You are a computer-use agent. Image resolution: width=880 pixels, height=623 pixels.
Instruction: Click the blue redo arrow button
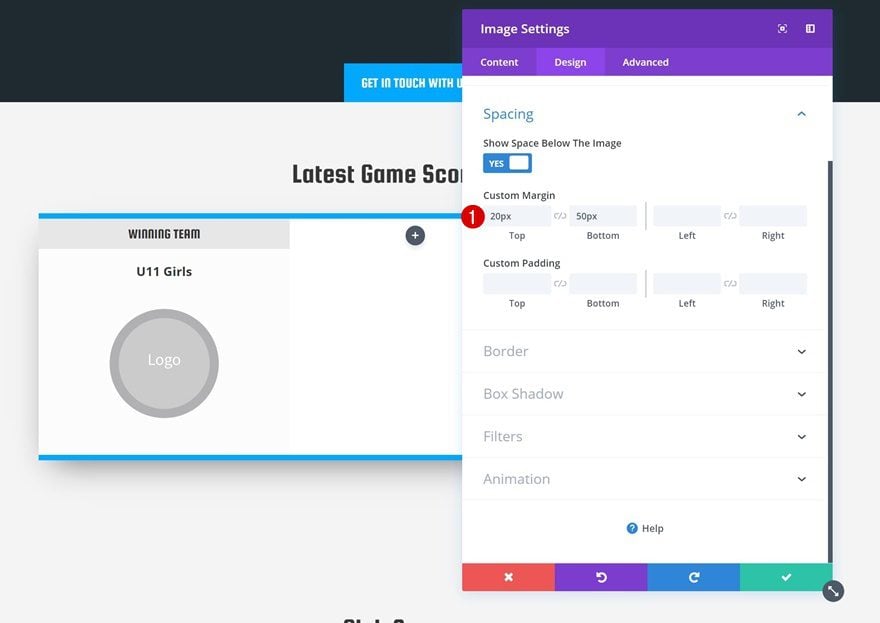pyautogui.click(x=694, y=577)
